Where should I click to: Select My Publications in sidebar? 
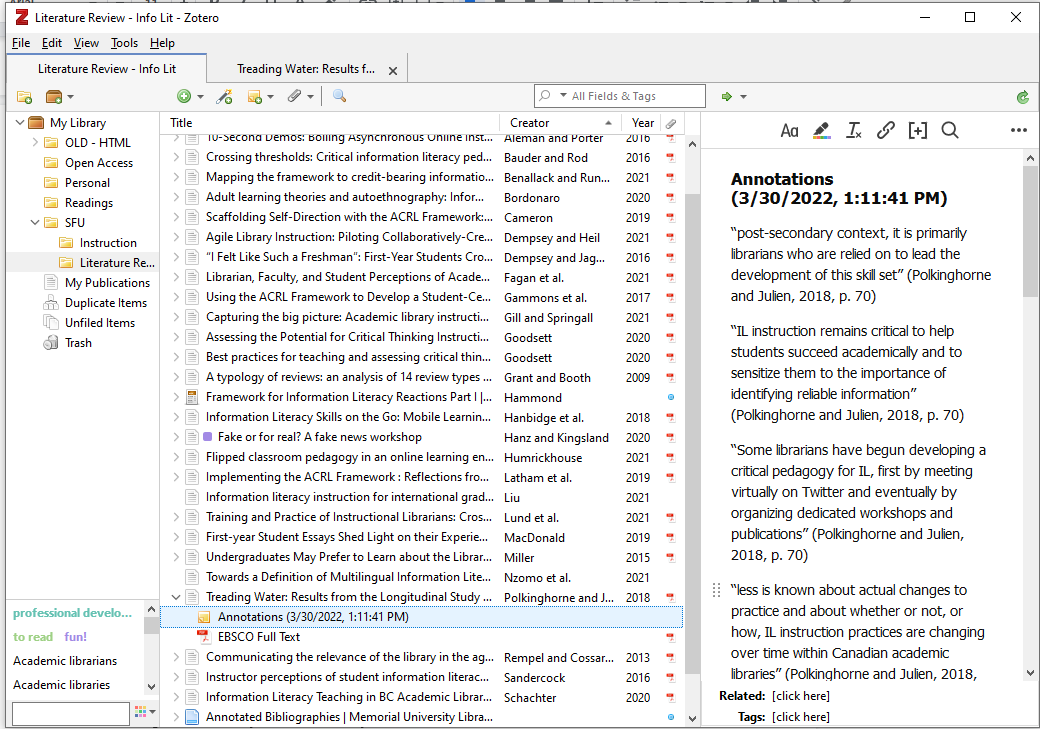107,283
